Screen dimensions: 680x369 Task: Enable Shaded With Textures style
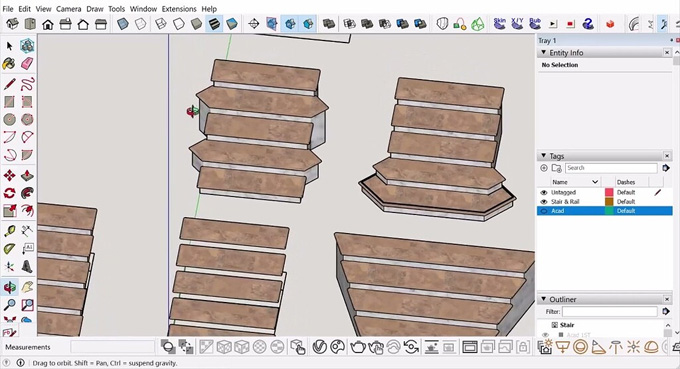coord(214,24)
